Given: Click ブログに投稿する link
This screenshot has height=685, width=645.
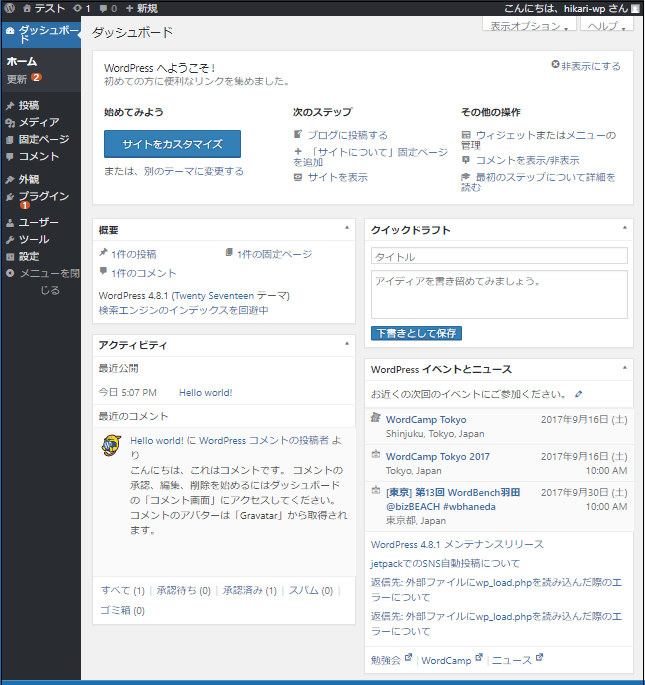Looking at the screenshot, I should point(347,135).
